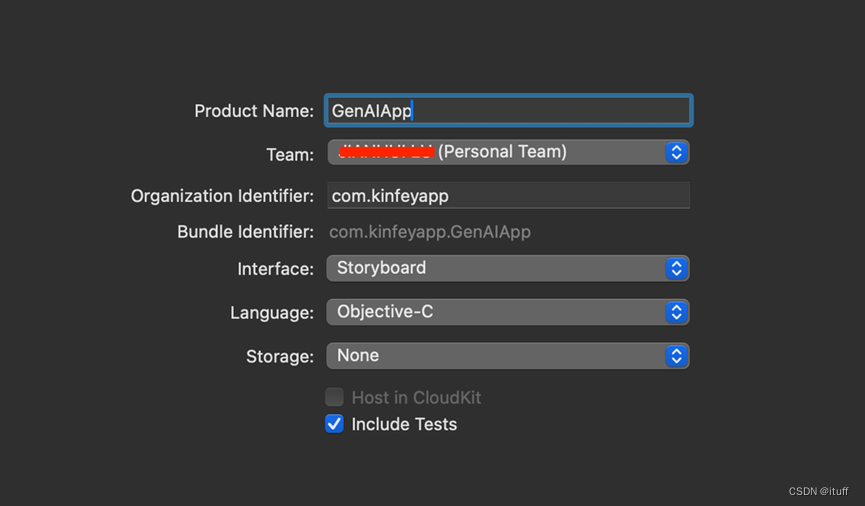
Task: Click the Include Tests label text
Action: coord(404,424)
